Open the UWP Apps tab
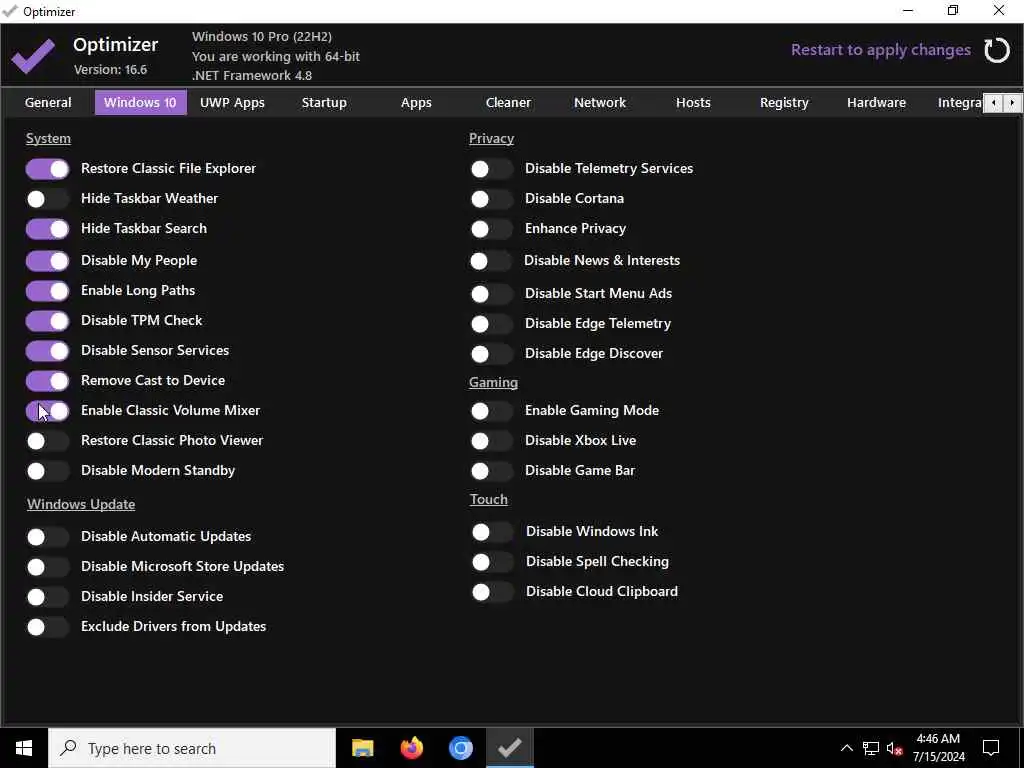The height and width of the screenshot is (768, 1024). click(x=232, y=103)
